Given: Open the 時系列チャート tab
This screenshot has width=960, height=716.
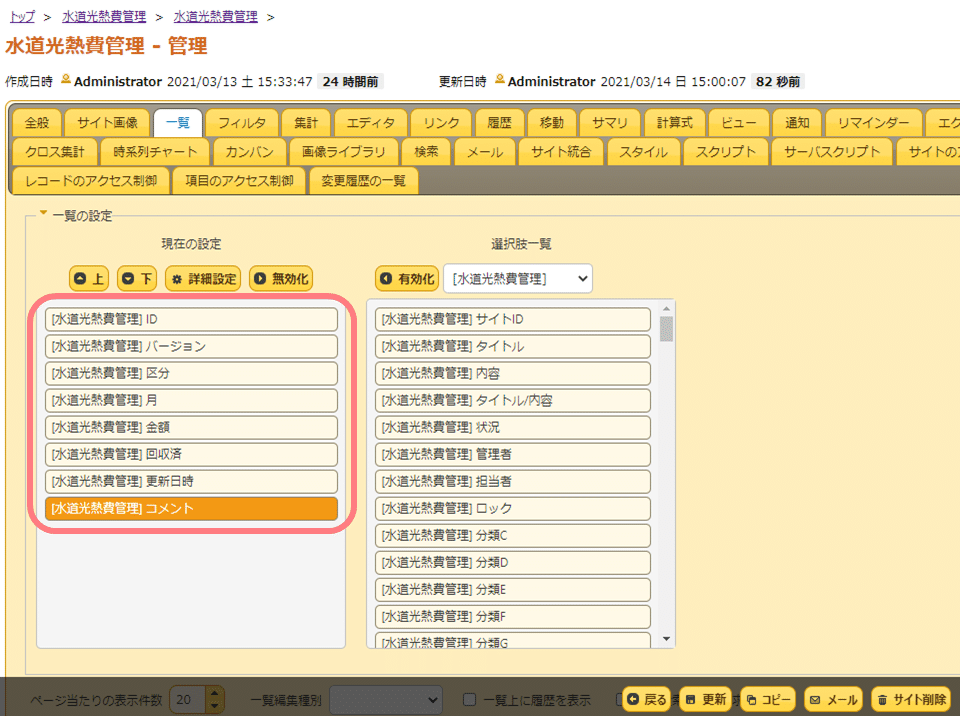Looking at the screenshot, I should (x=155, y=152).
